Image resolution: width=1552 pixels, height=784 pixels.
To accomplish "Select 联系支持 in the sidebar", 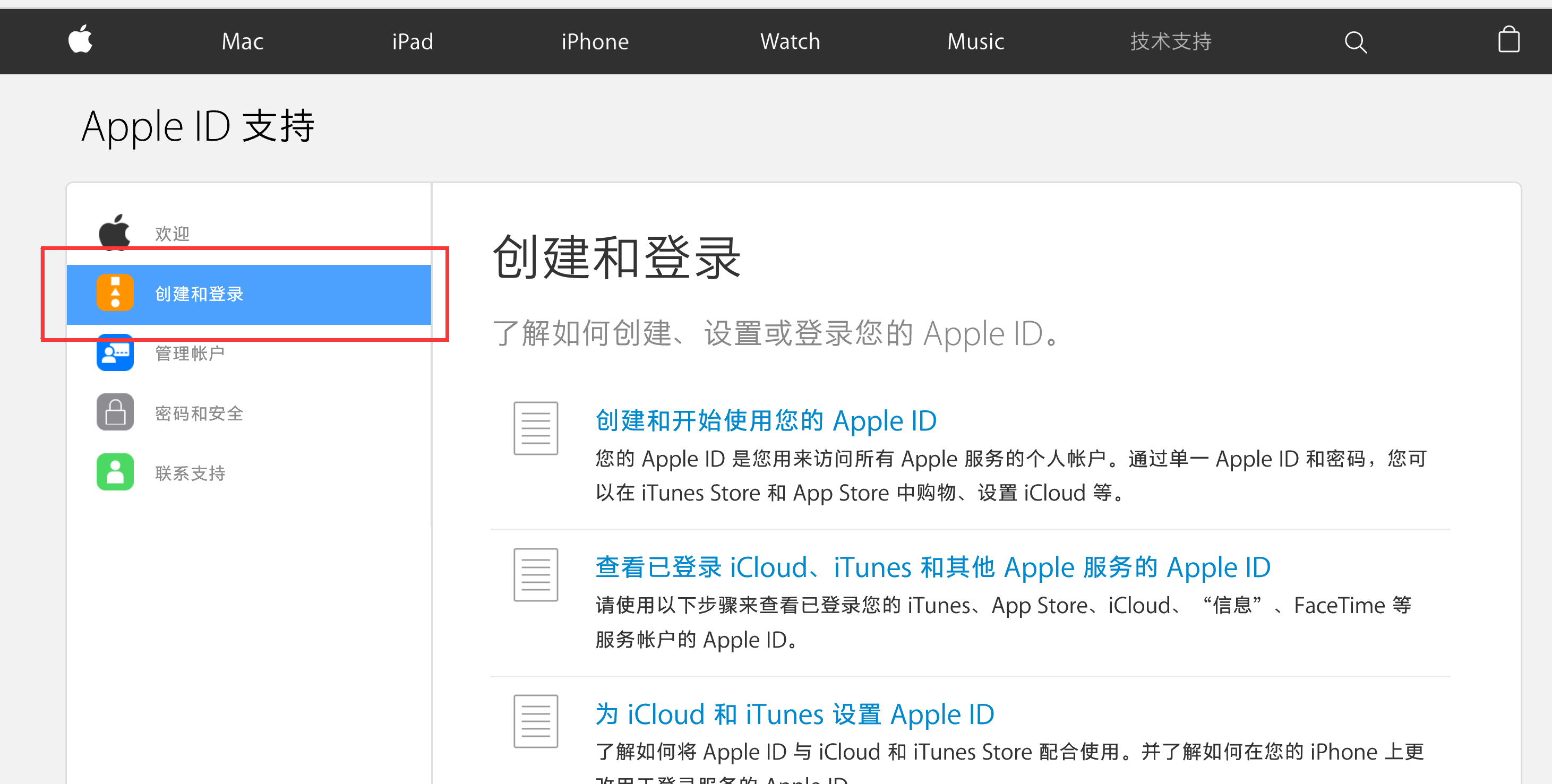I will (190, 473).
